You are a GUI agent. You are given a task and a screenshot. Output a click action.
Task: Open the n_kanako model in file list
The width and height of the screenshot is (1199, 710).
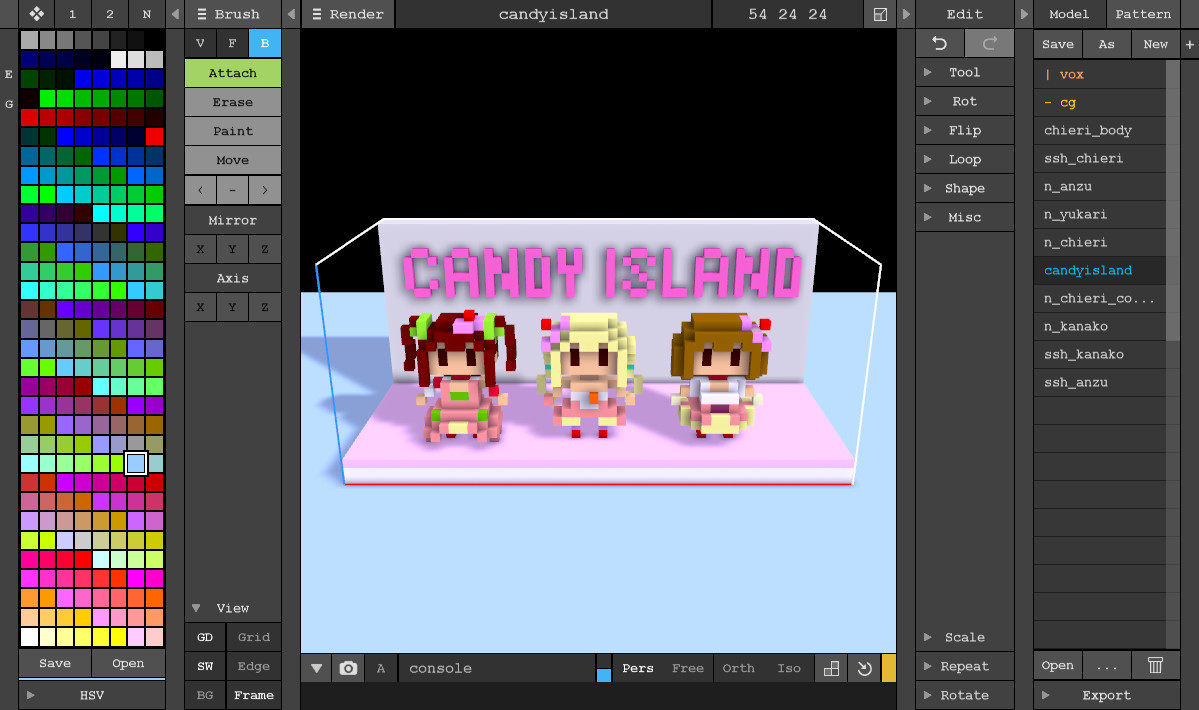pos(1100,326)
